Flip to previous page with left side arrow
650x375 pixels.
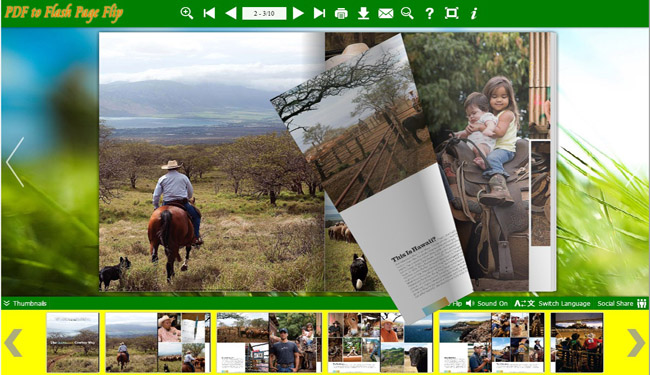tap(15, 162)
